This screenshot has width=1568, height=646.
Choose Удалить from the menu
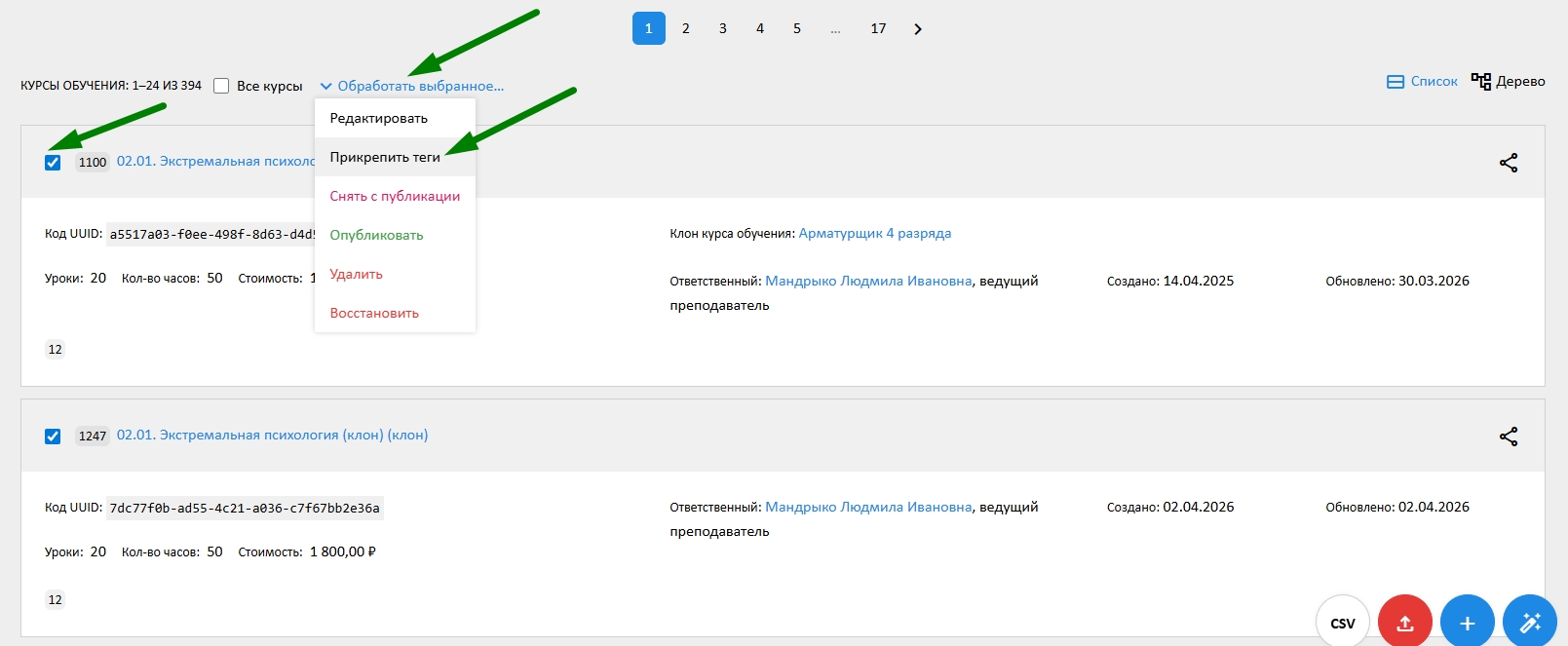(x=395, y=274)
